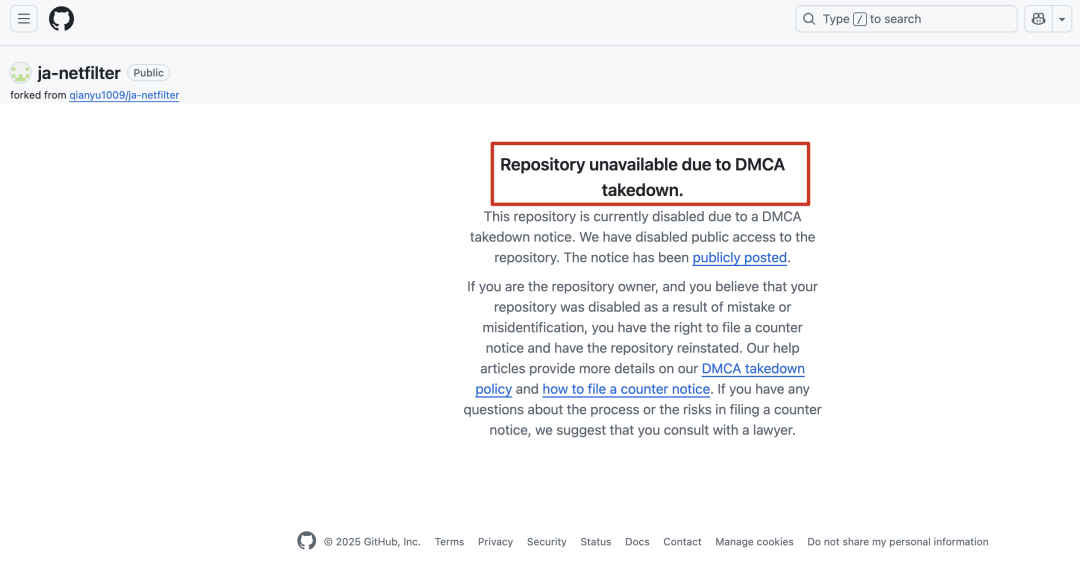Click the Public visibility badge
This screenshot has height=568, width=1080.
[148, 72]
